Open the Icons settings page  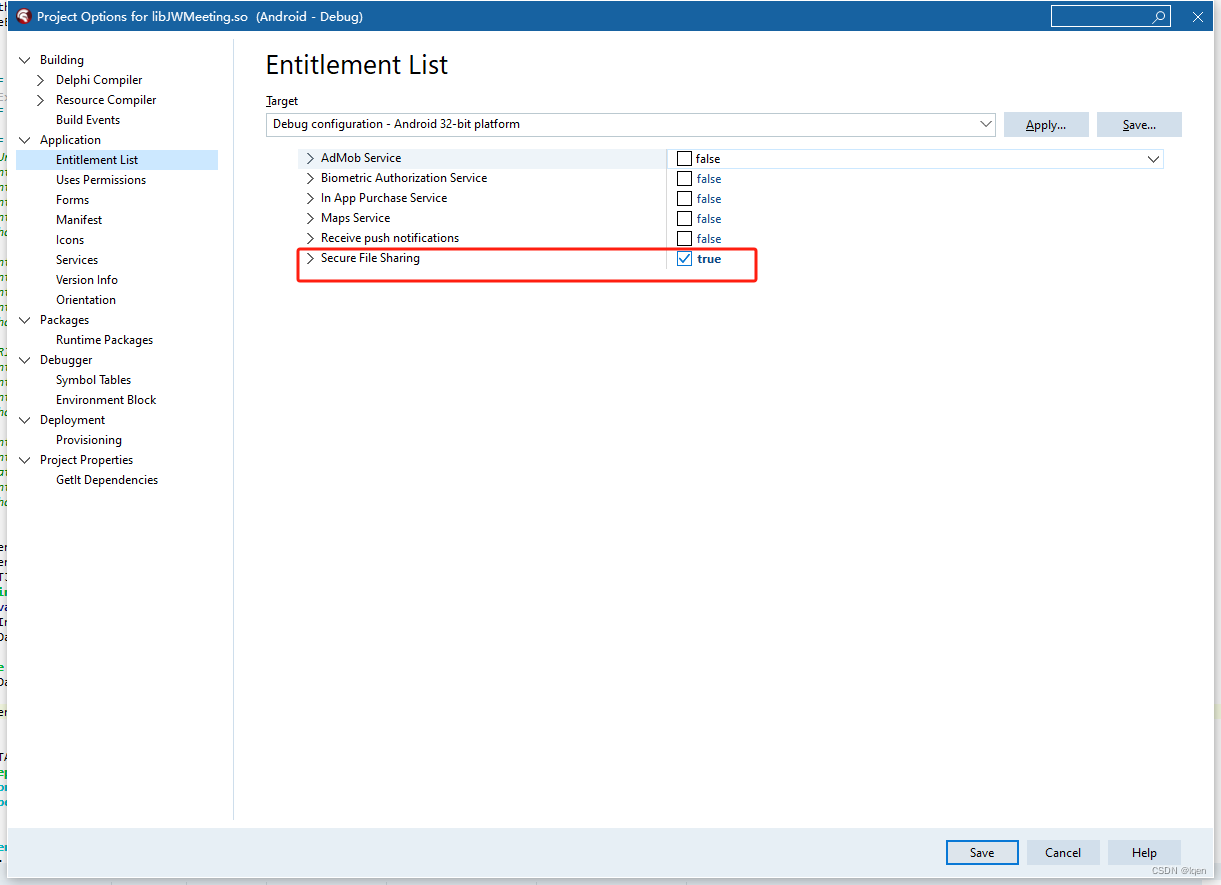pos(70,239)
